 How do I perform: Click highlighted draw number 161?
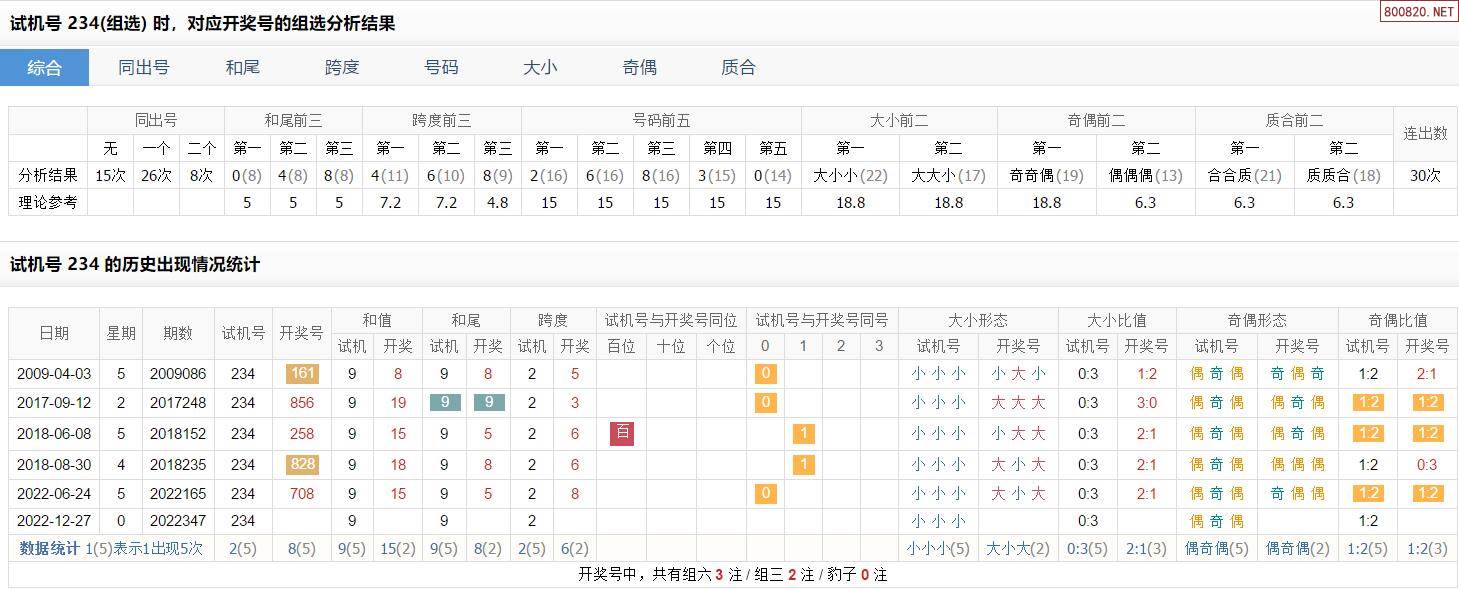(302, 374)
